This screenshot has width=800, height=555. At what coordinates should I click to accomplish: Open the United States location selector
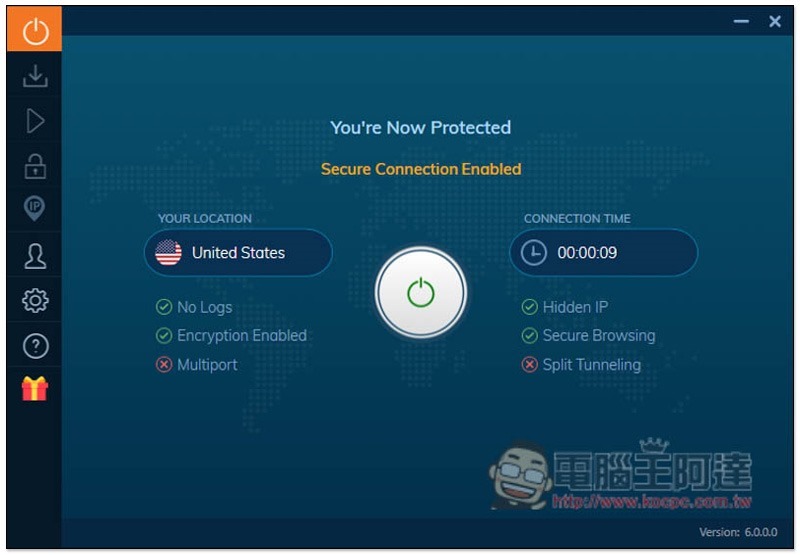(238, 253)
